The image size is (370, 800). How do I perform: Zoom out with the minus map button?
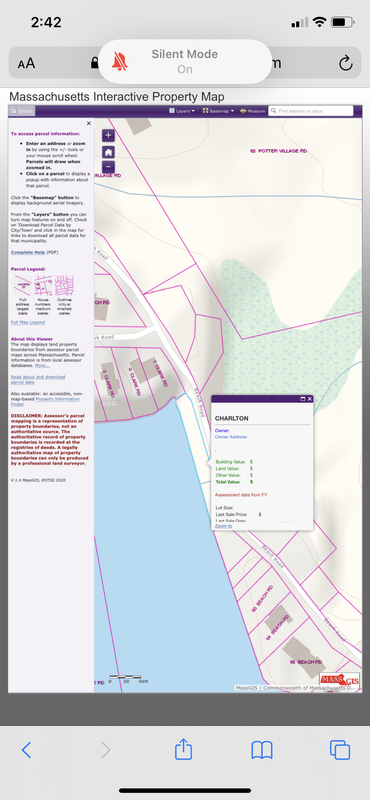point(108,167)
